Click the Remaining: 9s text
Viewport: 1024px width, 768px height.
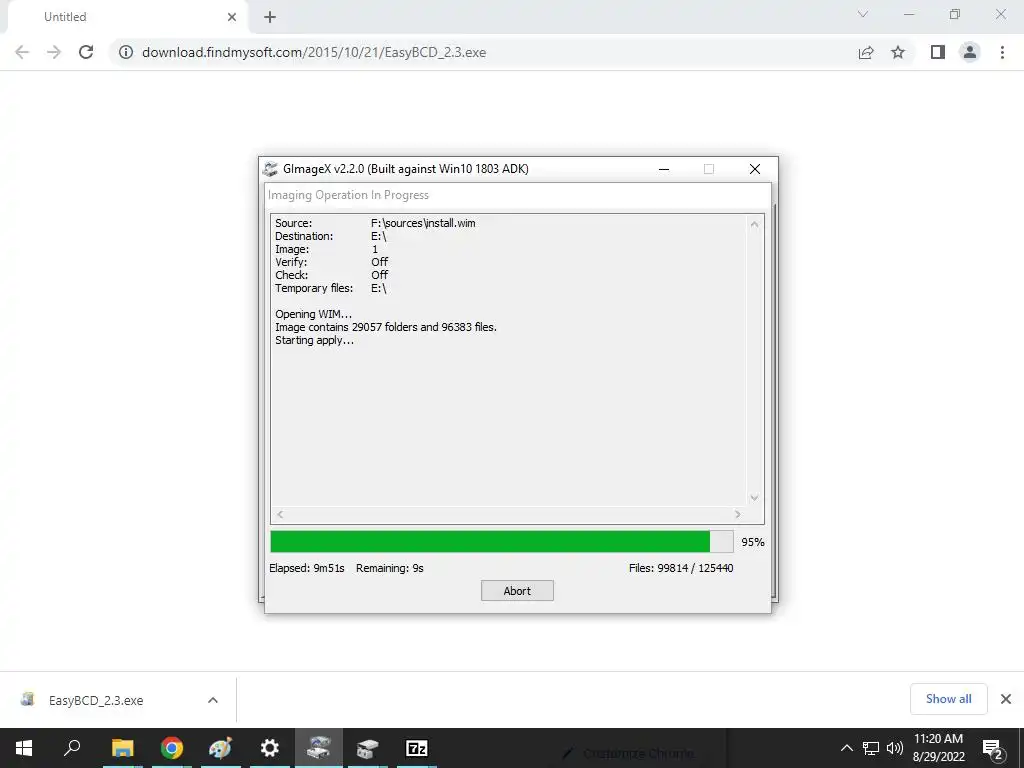coord(390,568)
